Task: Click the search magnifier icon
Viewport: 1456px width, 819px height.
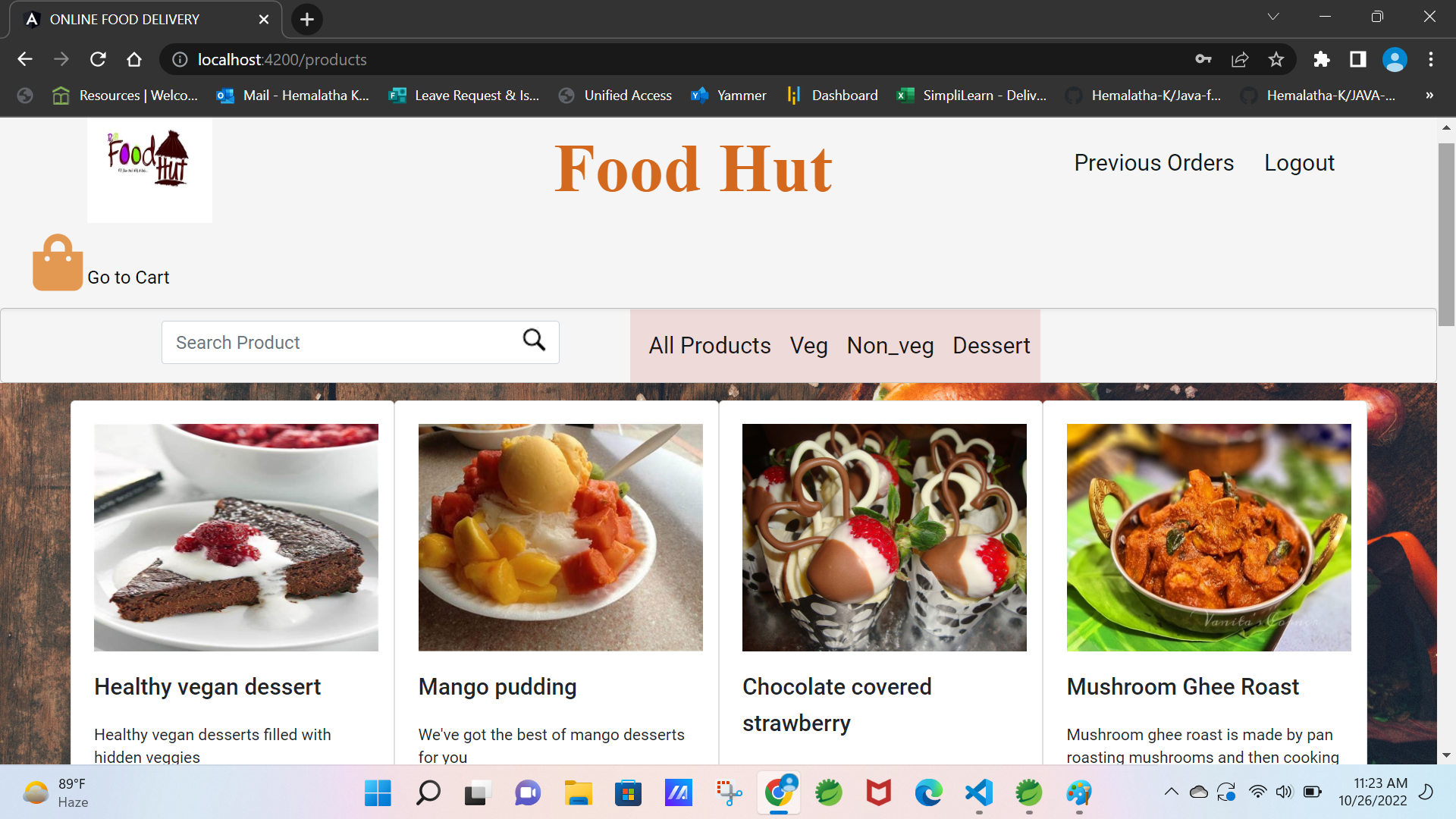Action: (534, 340)
